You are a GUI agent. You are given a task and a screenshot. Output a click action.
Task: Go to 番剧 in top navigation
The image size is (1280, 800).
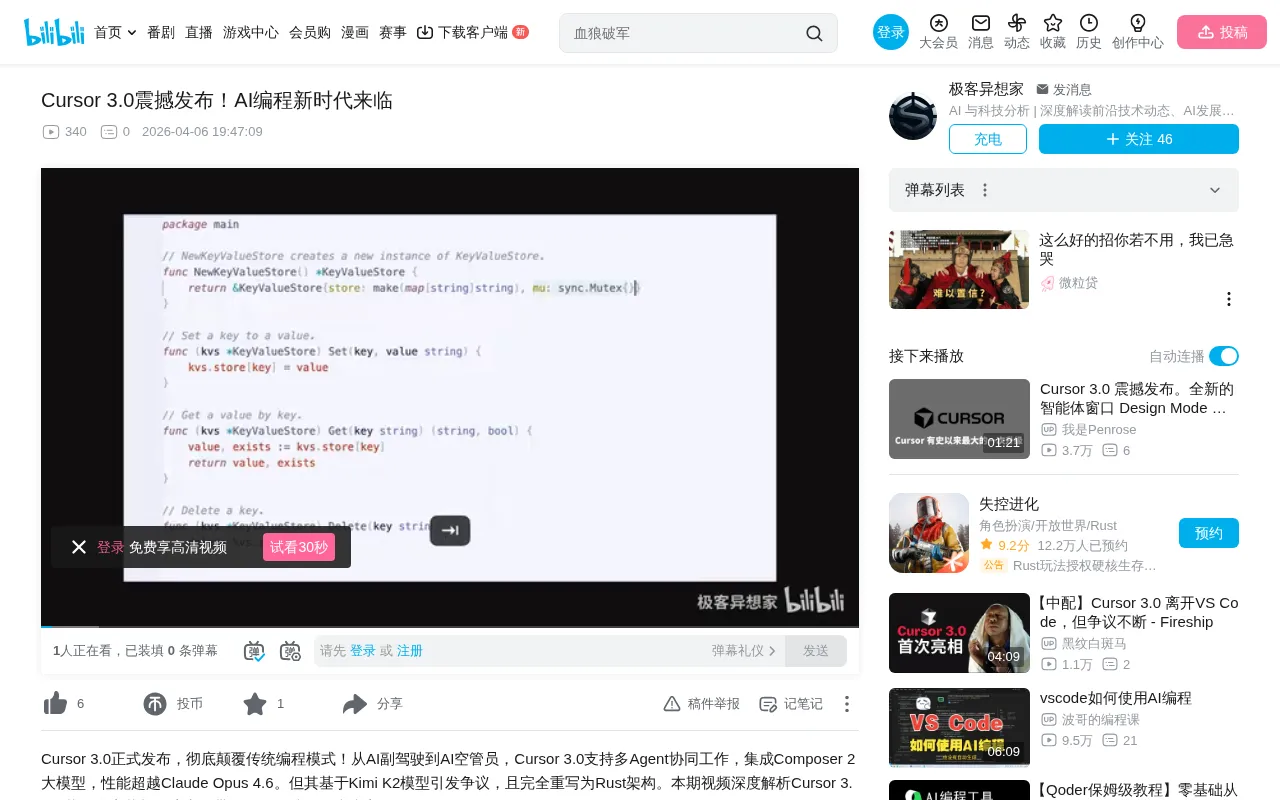point(161,32)
